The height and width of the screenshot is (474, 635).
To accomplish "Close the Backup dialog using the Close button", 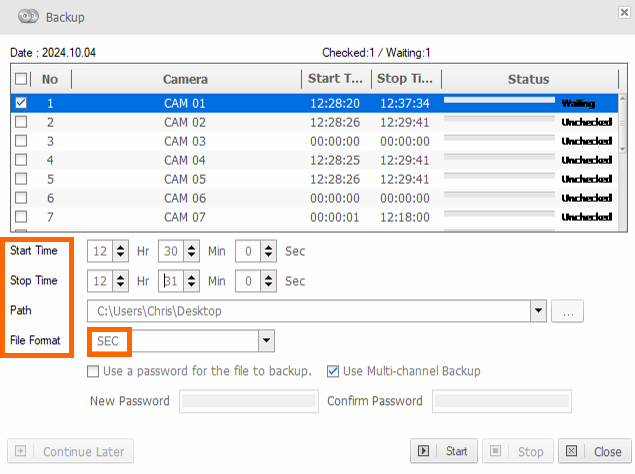I will pyautogui.click(x=595, y=451).
